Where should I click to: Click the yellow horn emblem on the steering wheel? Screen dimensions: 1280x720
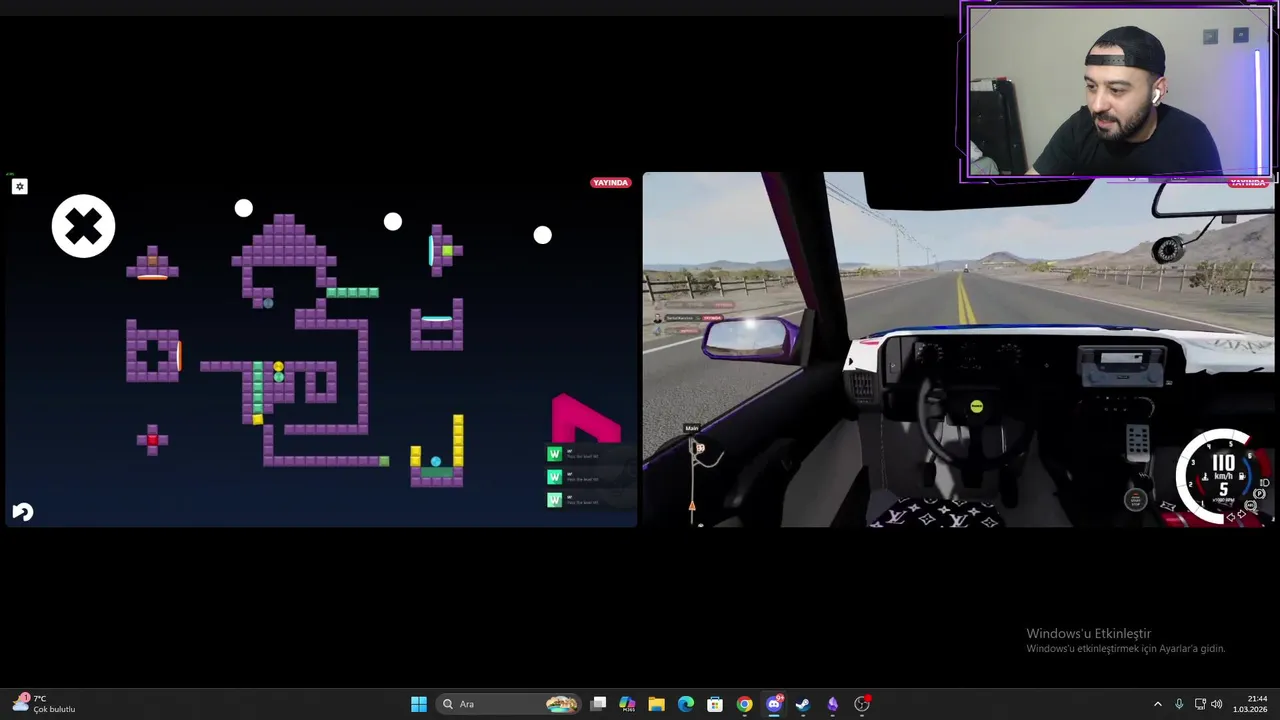(976, 406)
